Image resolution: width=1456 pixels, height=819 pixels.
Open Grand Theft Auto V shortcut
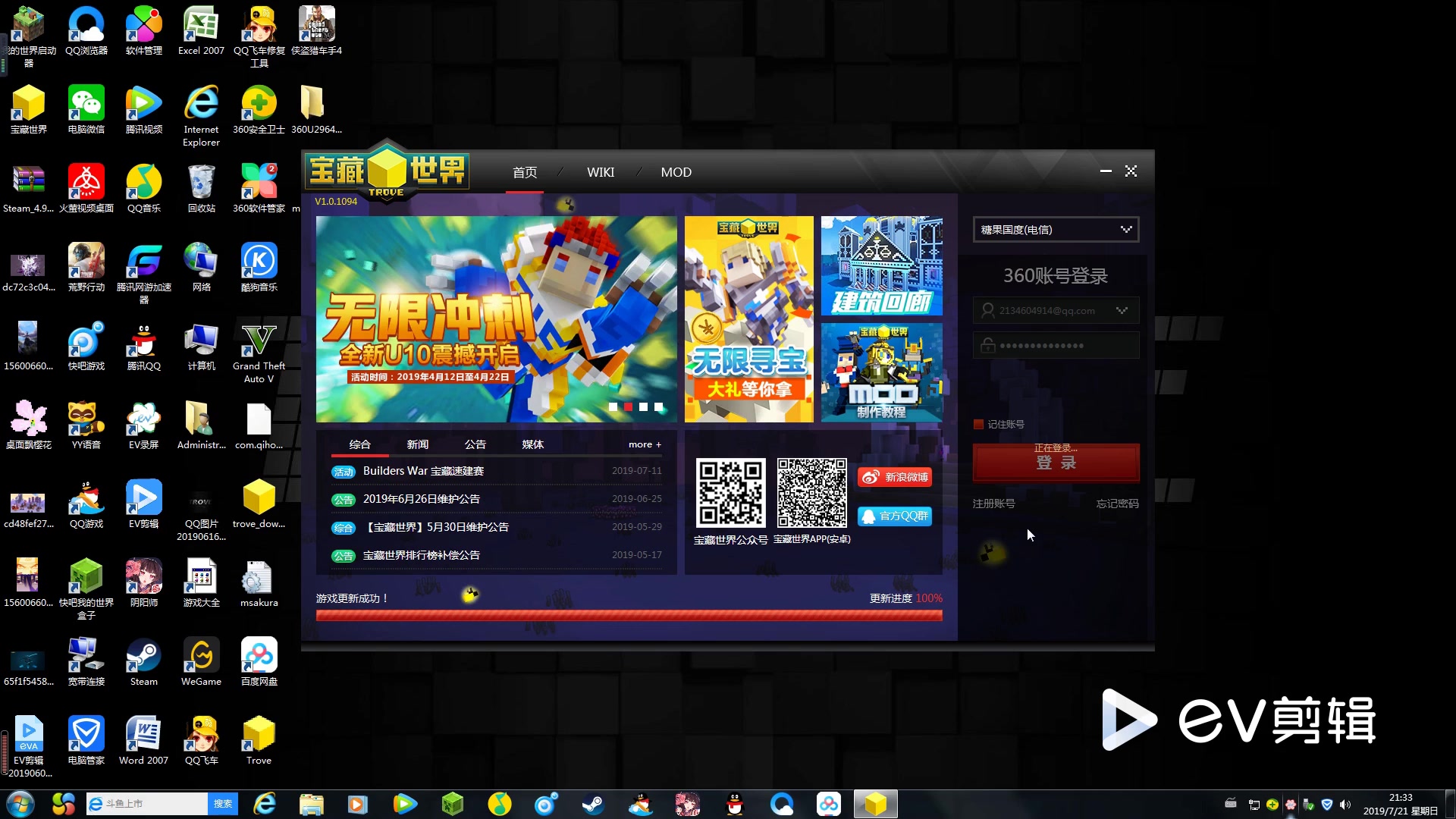(259, 353)
